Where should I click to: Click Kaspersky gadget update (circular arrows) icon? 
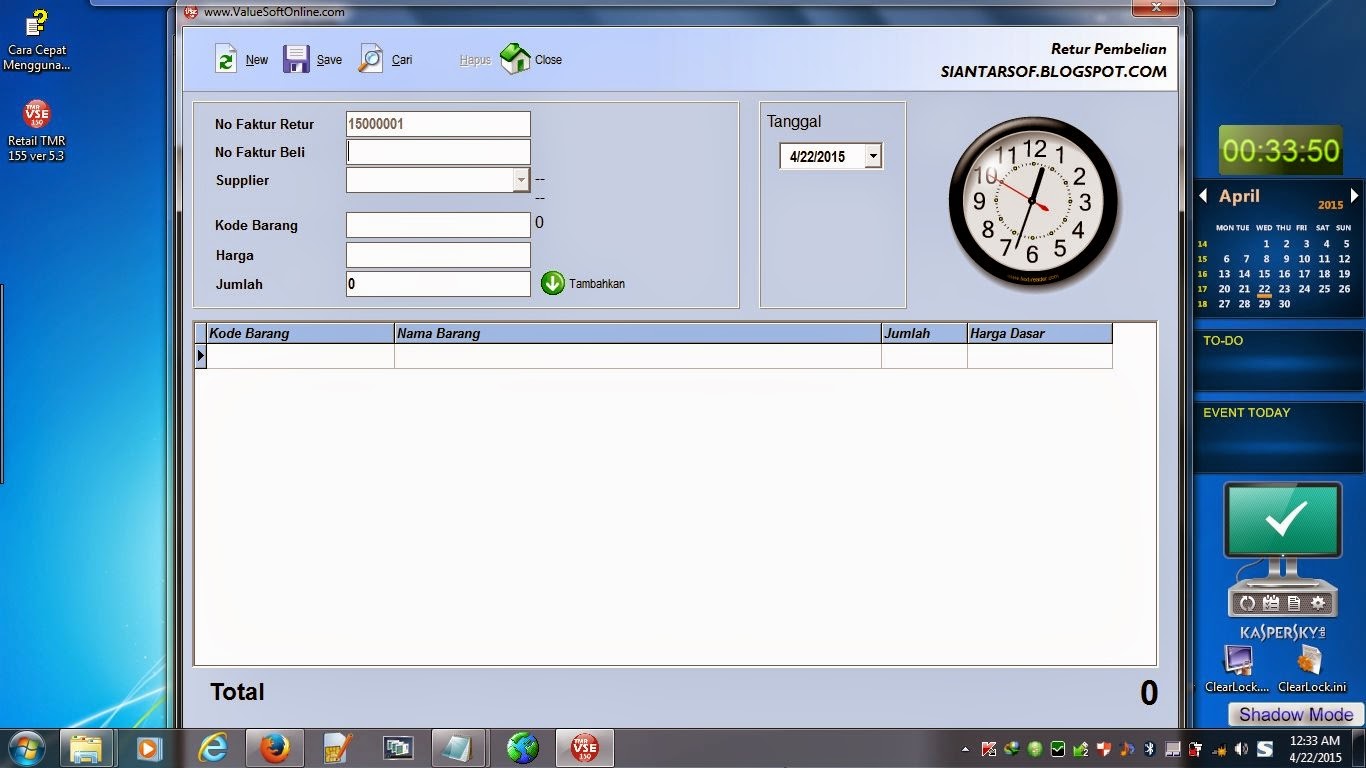click(x=1247, y=602)
